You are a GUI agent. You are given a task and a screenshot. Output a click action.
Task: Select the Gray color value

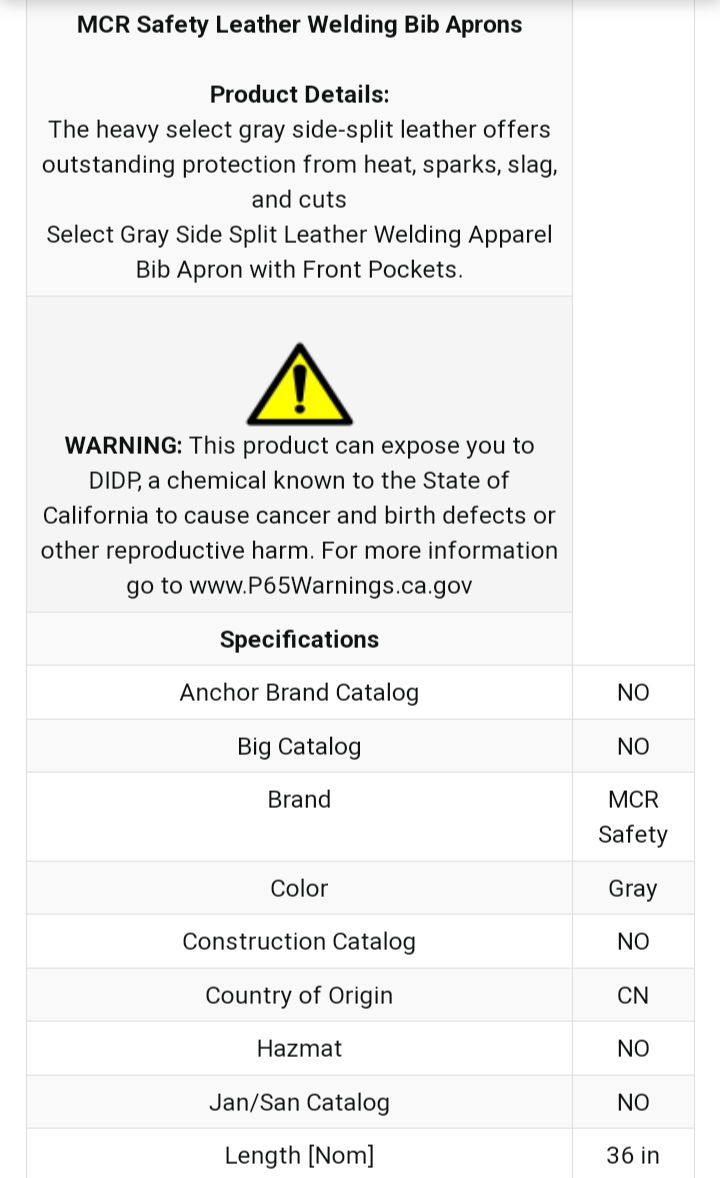633,889
